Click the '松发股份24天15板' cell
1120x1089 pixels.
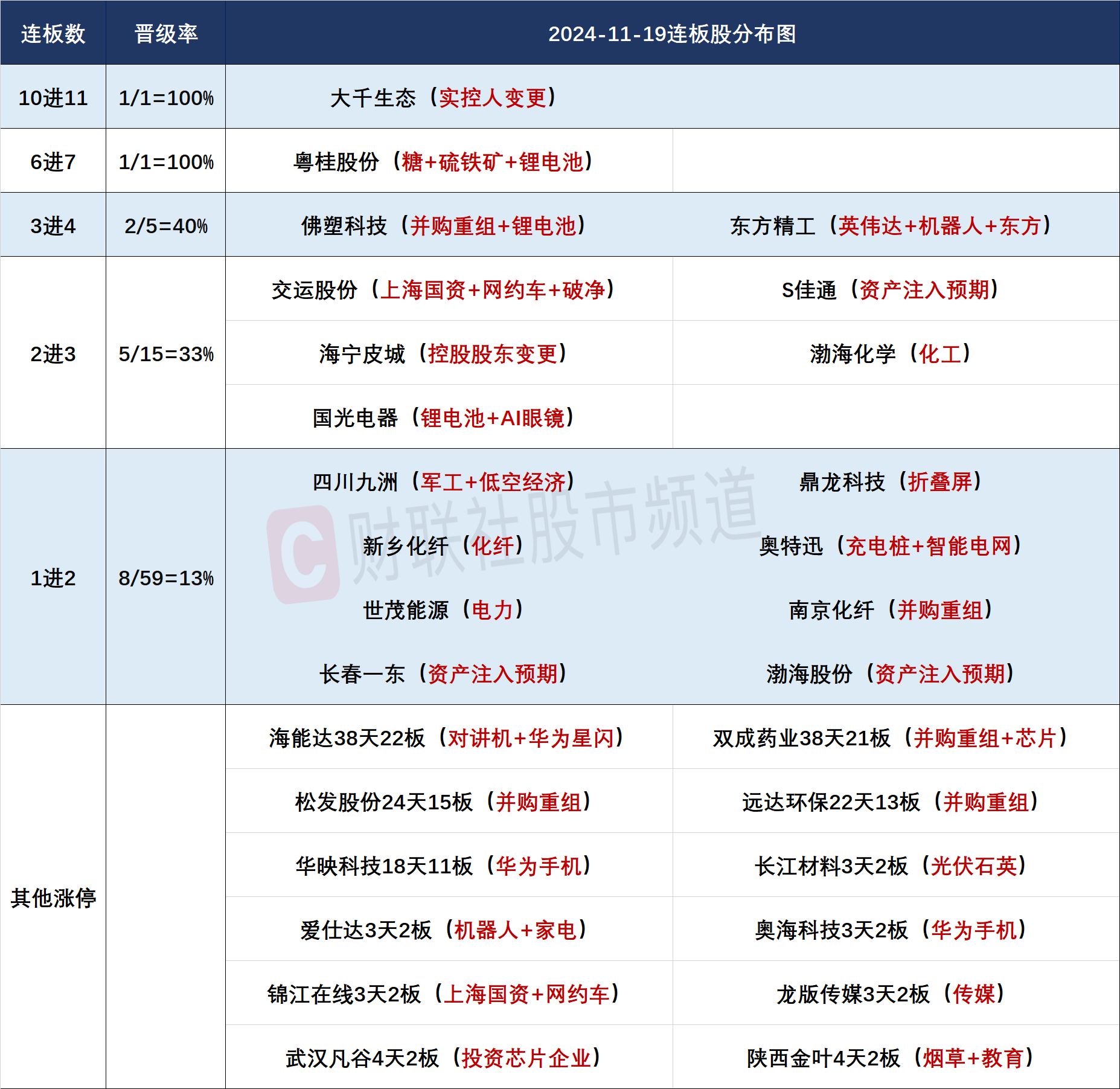click(x=449, y=802)
